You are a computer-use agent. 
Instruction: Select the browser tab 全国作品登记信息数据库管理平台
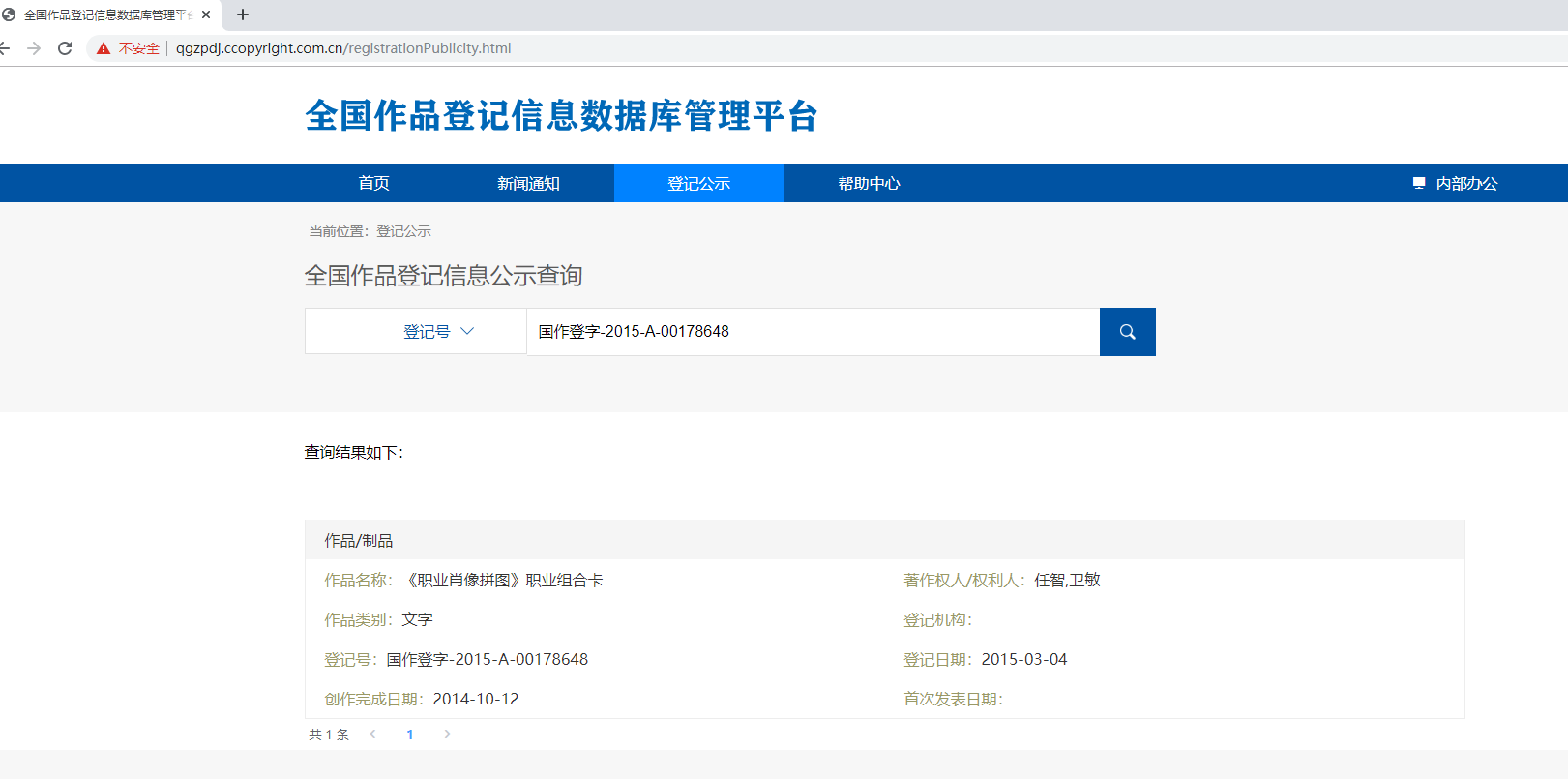tap(108, 15)
